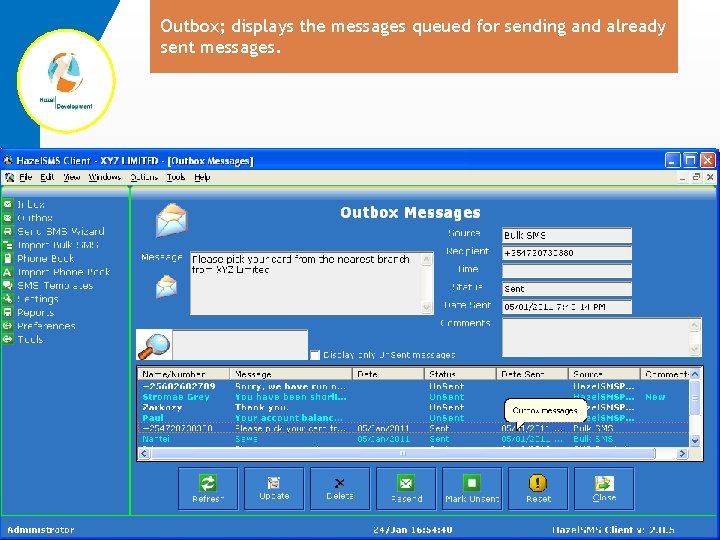The height and width of the screenshot is (540, 720).
Task: Close the Outbox Messages window
Action: tap(604, 489)
